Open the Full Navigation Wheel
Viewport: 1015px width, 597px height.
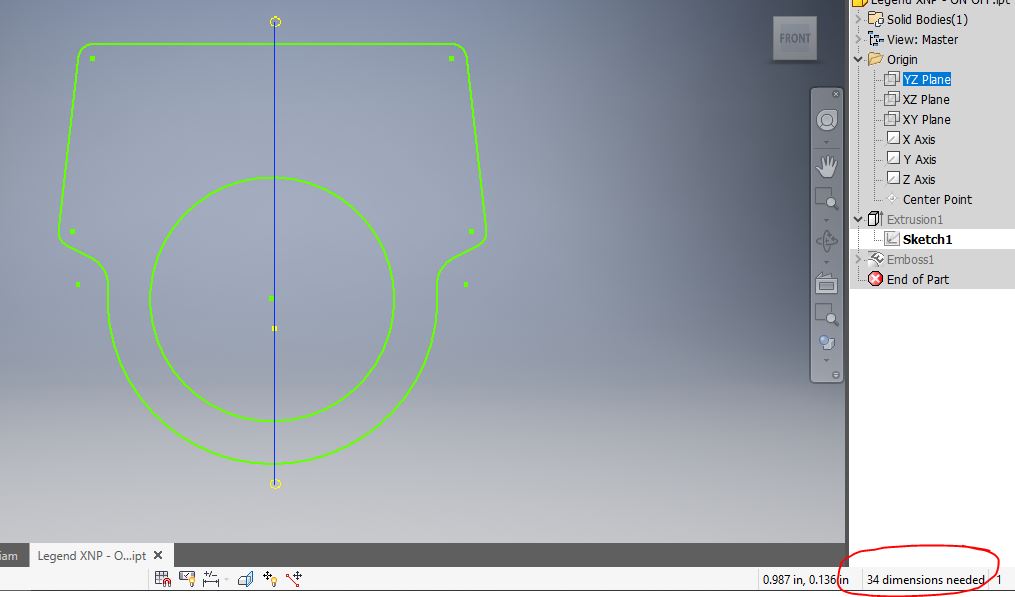click(828, 120)
